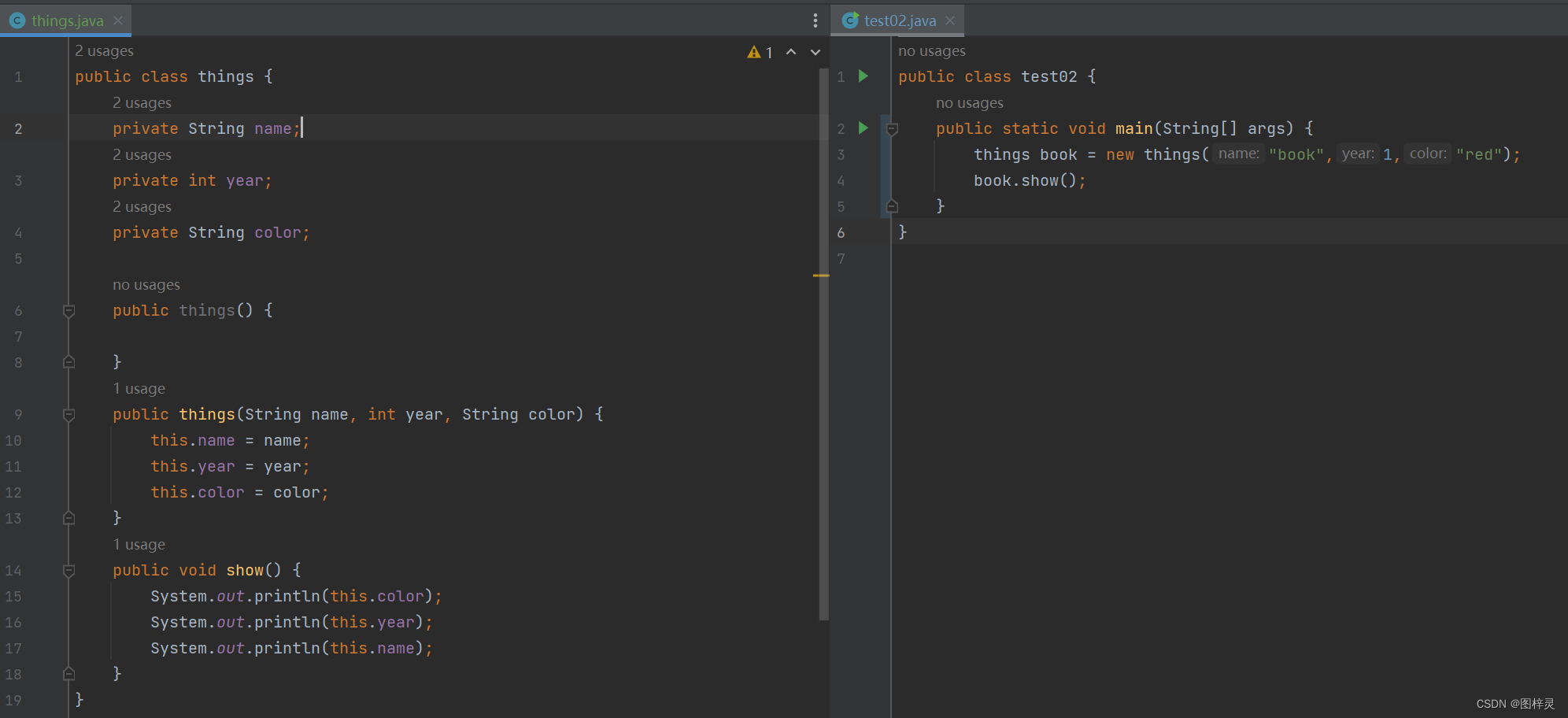Click the 'year:' parameter hint in test02

tap(1358, 154)
